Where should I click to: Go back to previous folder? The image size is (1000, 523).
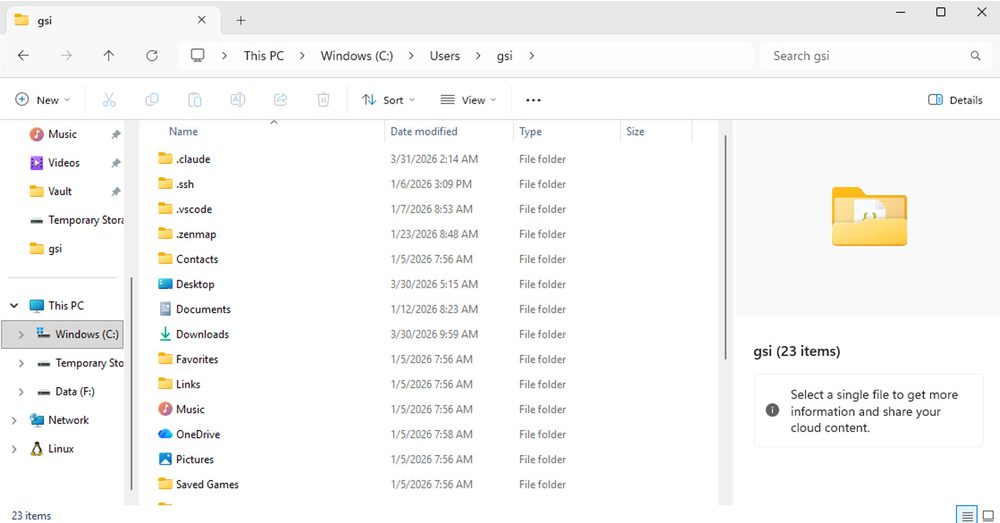pos(23,56)
